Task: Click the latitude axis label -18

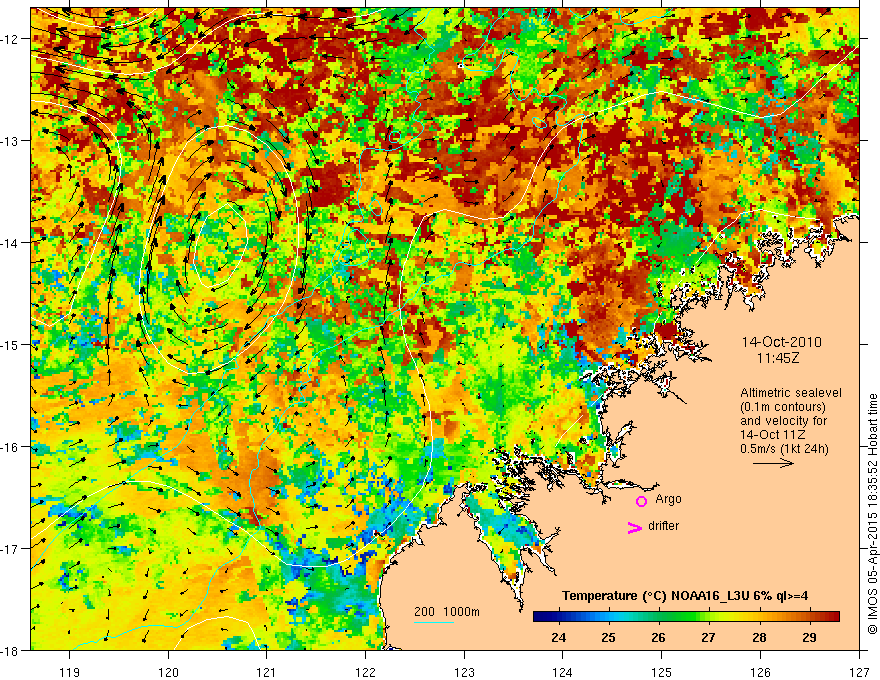Action: [10, 650]
